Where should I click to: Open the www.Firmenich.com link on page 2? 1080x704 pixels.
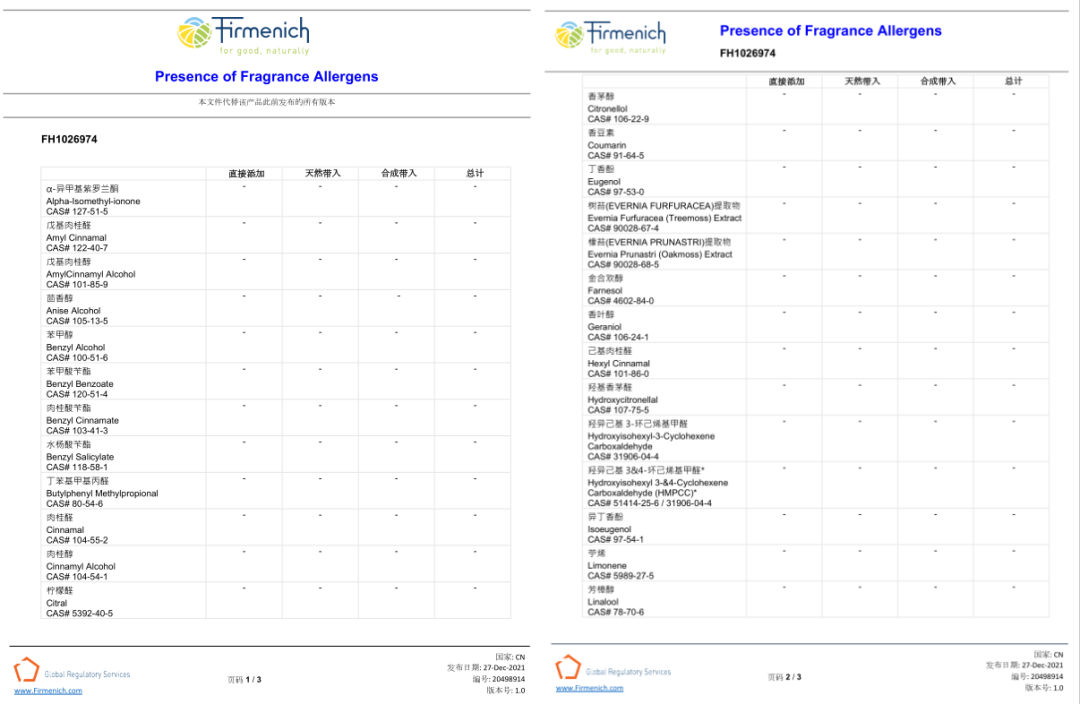589,688
